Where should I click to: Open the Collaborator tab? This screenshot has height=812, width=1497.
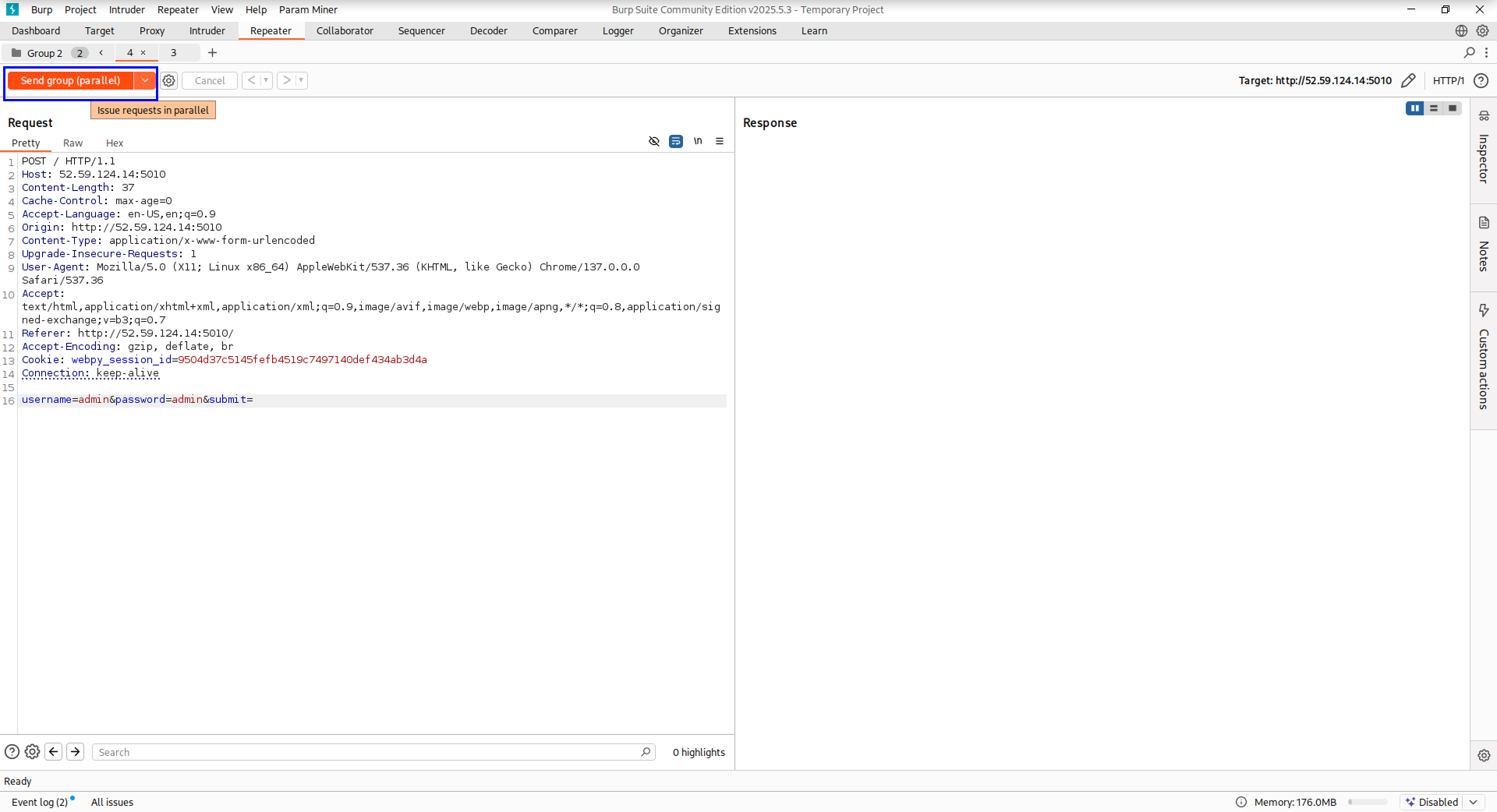pyautogui.click(x=345, y=31)
